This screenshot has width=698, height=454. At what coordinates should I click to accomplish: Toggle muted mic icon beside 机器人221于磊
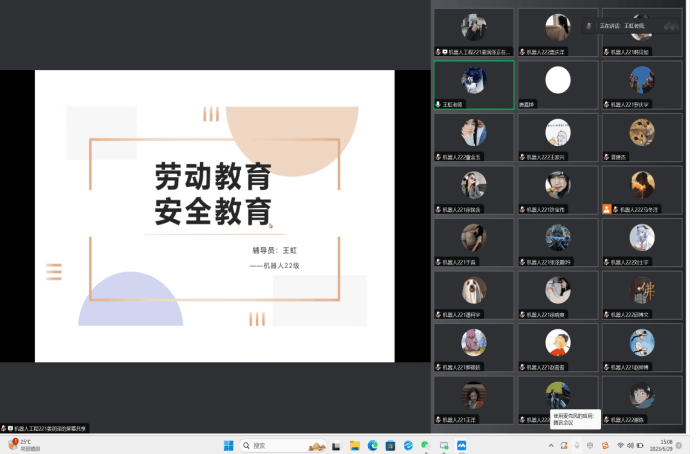[x=439, y=262]
